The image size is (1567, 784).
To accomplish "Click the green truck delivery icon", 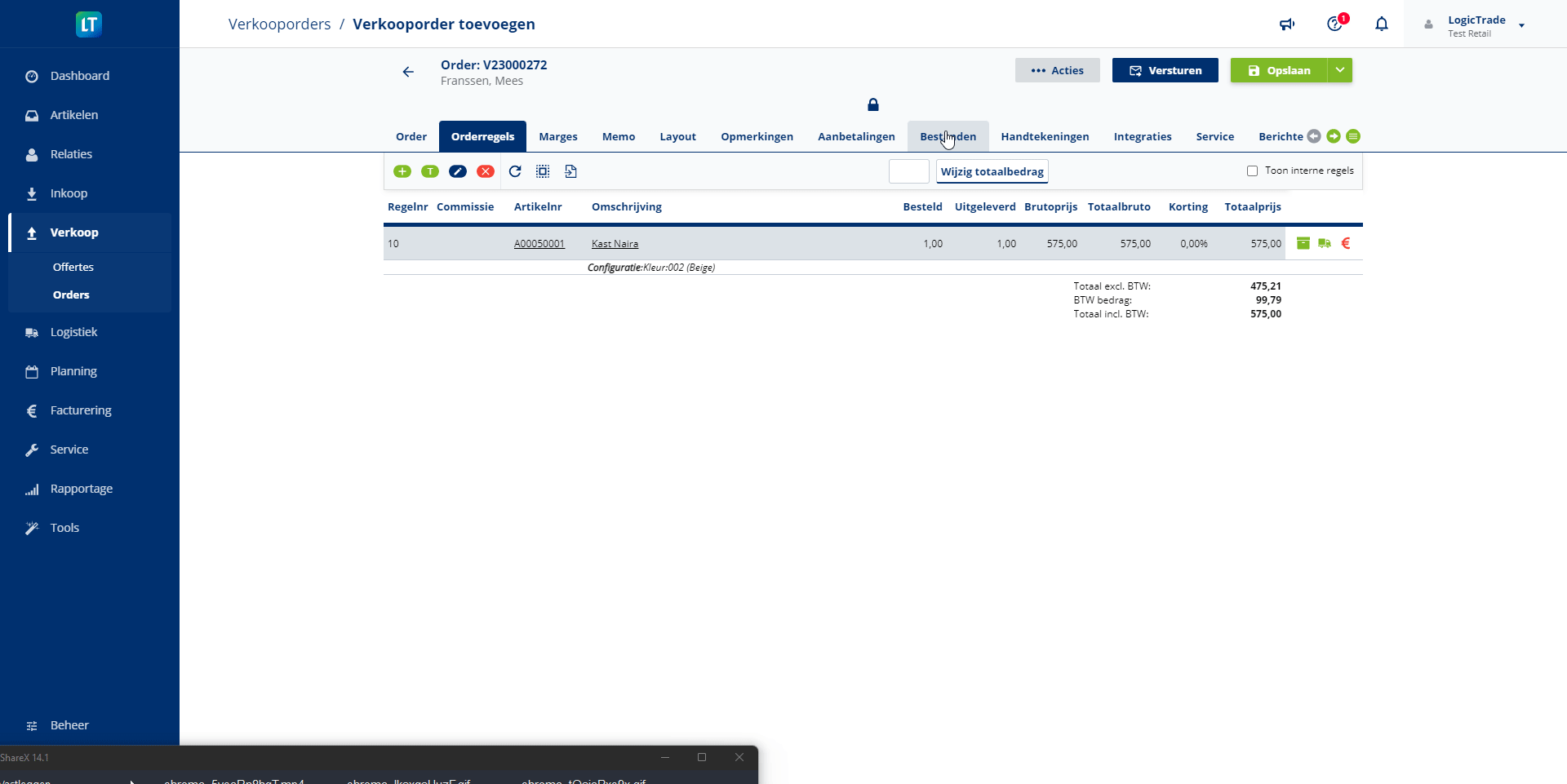I will 1325,243.
